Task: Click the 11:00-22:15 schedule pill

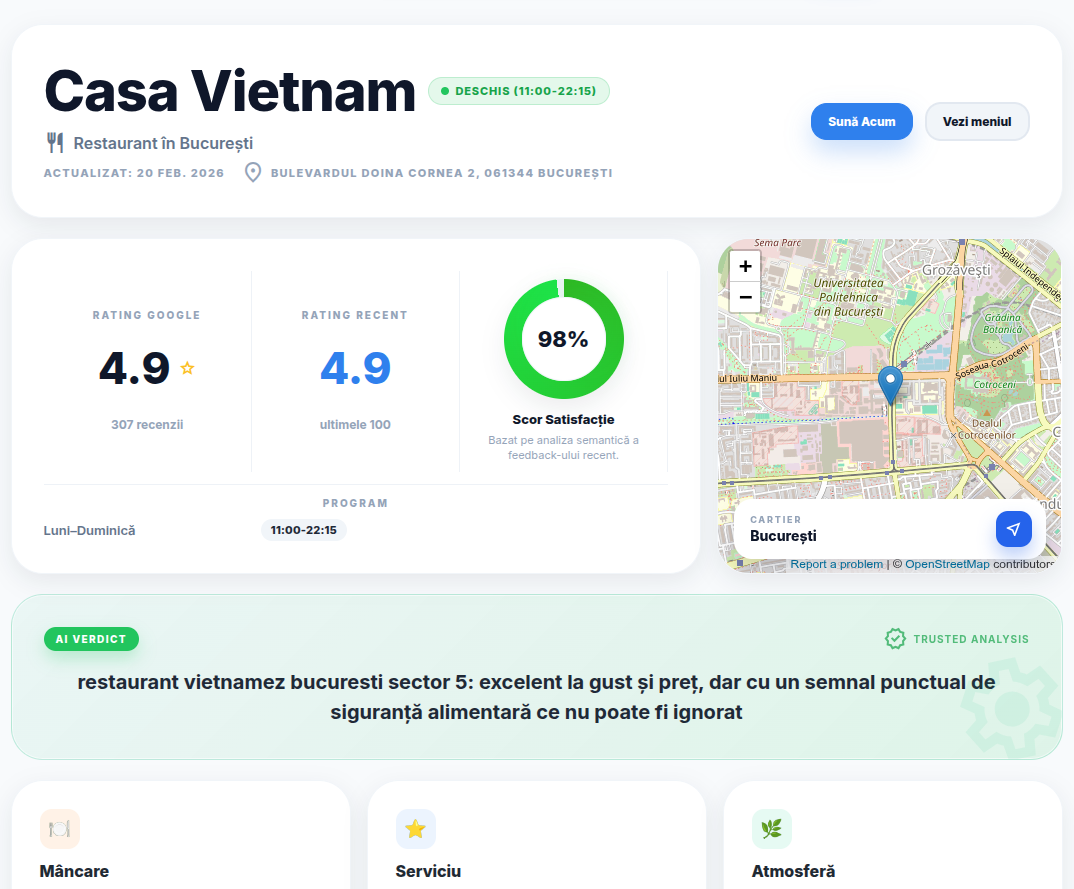Action: 303,530
